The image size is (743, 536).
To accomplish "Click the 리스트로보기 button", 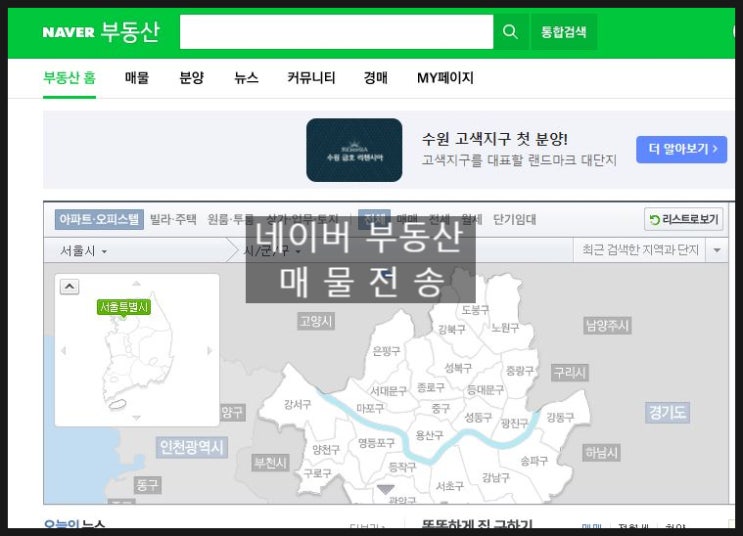I will [x=684, y=219].
